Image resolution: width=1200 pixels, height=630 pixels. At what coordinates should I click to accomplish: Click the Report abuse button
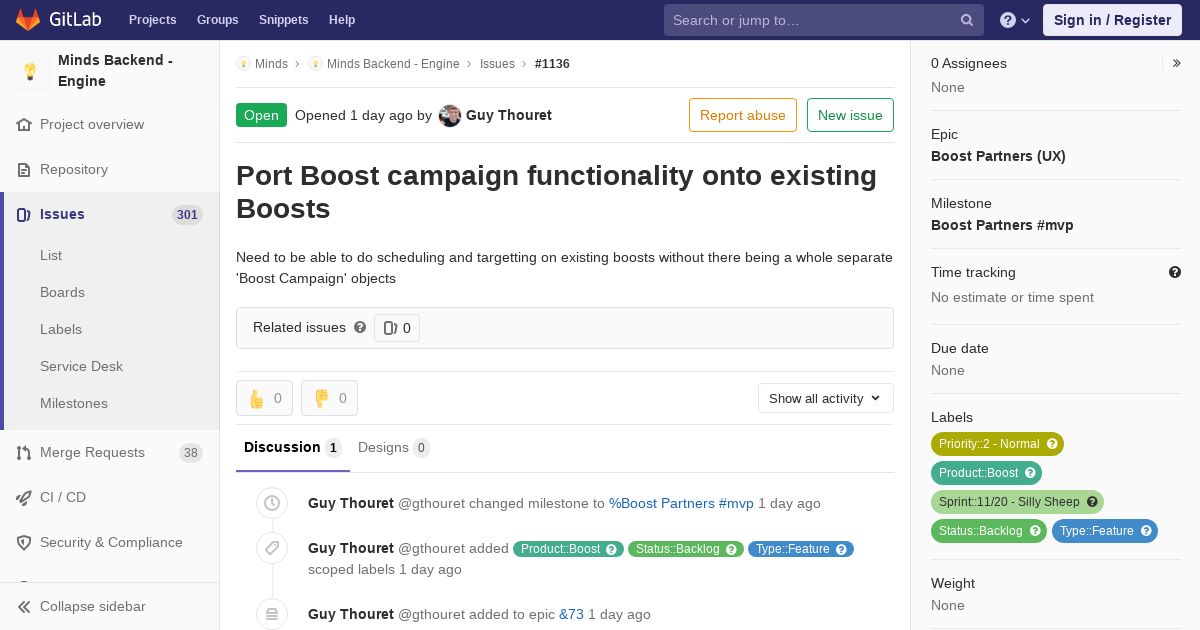742,115
